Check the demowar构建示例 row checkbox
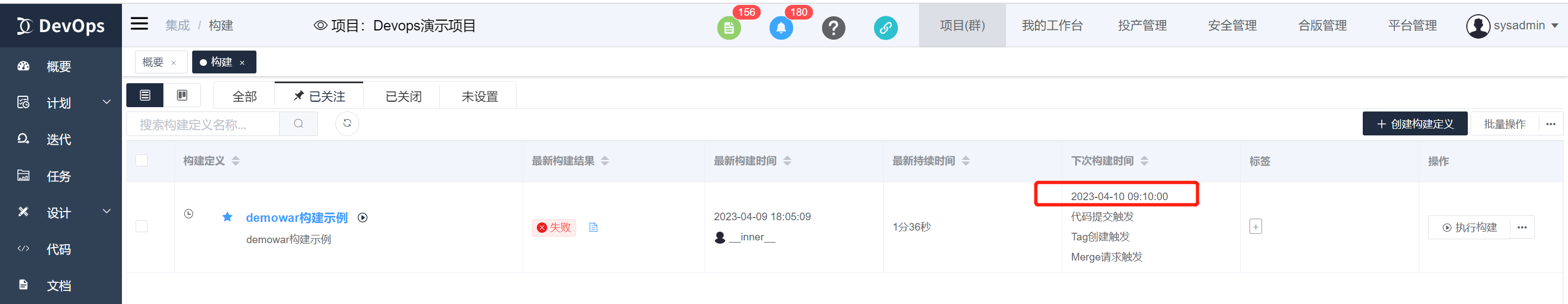This screenshot has height=304, width=1568. tap(142, 226)
